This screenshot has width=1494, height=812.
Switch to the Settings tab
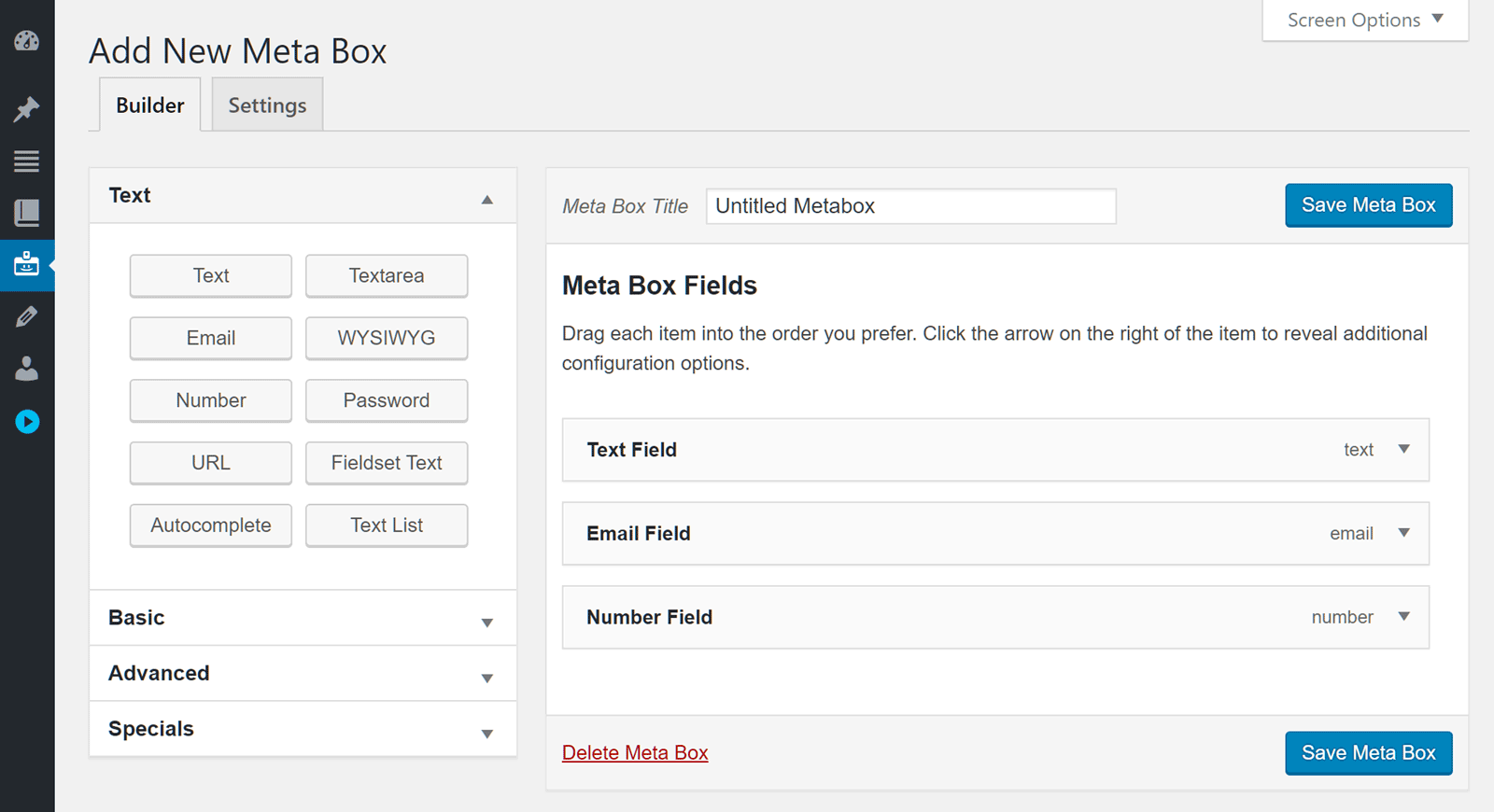tap(267, 105)
